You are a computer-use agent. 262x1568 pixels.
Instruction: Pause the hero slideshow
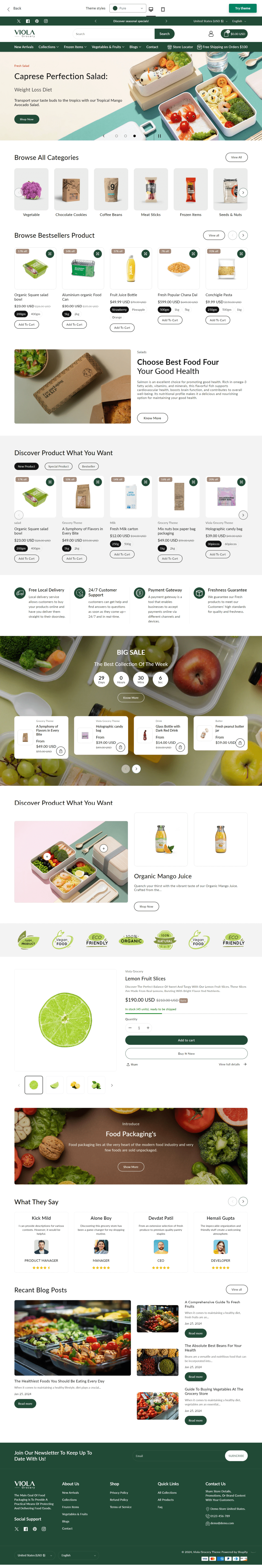pyautogui.click(x=159, y=136)
